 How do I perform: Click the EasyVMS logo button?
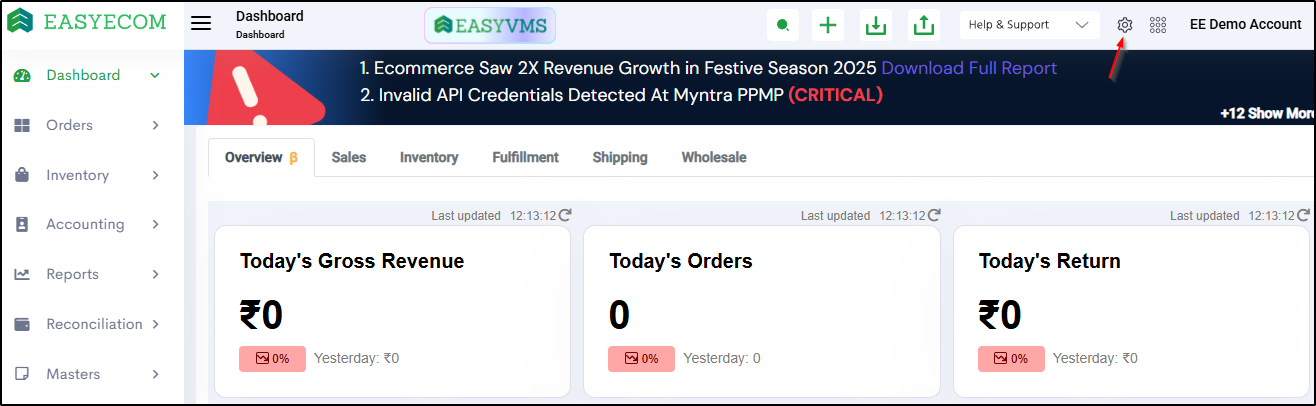point(490,26)
